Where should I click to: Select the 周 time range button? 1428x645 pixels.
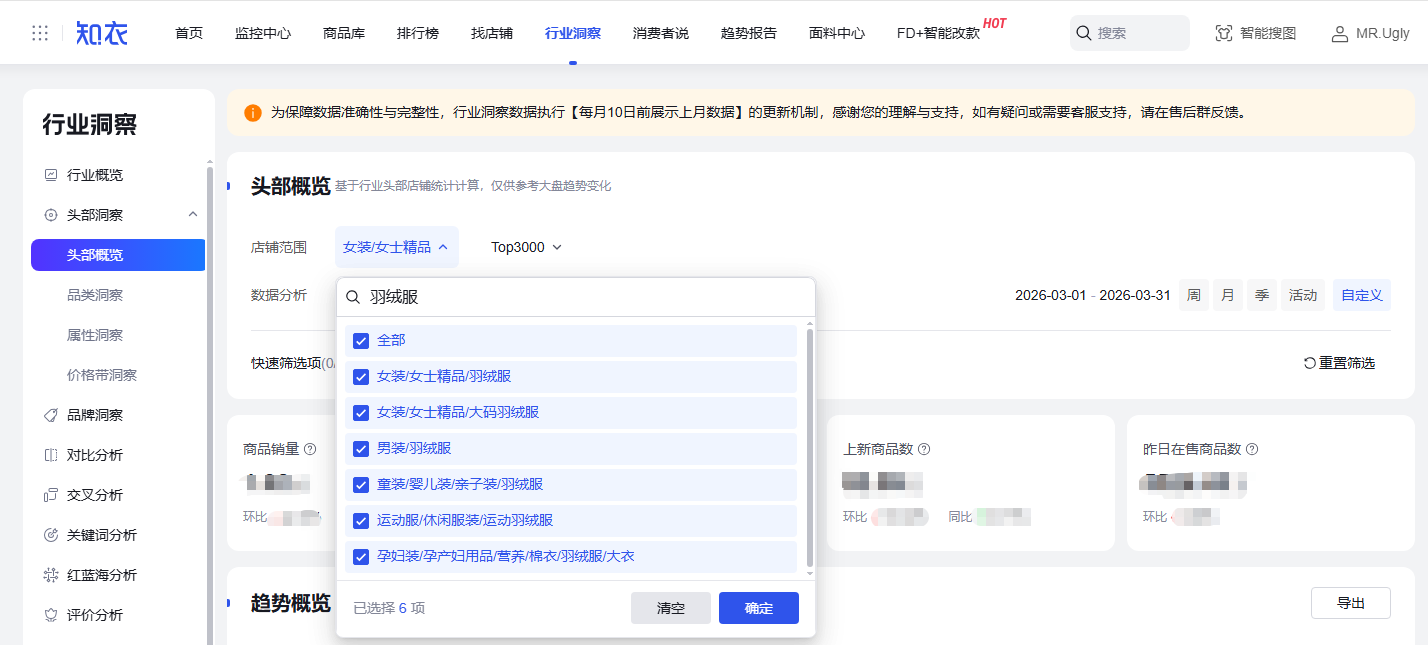pos(1194,295)
